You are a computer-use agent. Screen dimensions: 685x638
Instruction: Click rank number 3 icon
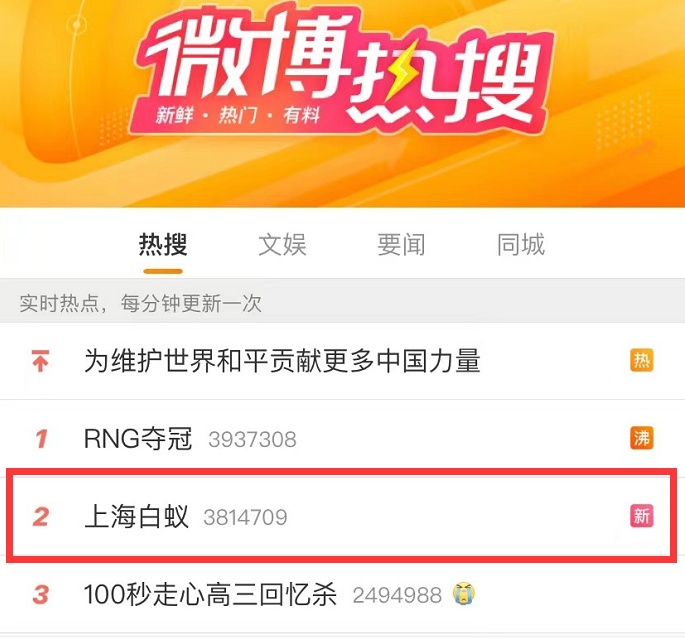(x=41, y=594)
